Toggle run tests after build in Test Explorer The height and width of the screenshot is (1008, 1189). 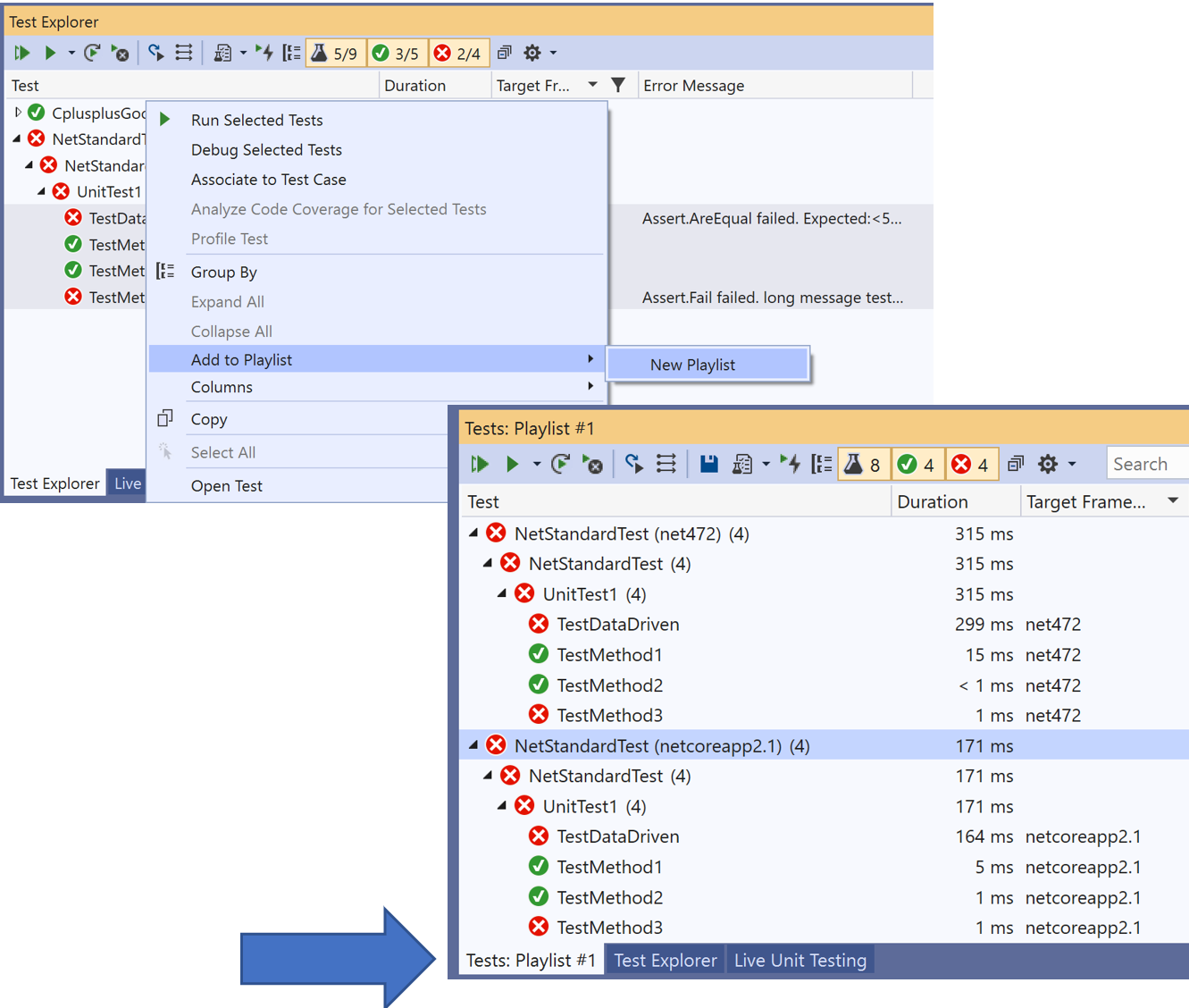coord(264,53)
